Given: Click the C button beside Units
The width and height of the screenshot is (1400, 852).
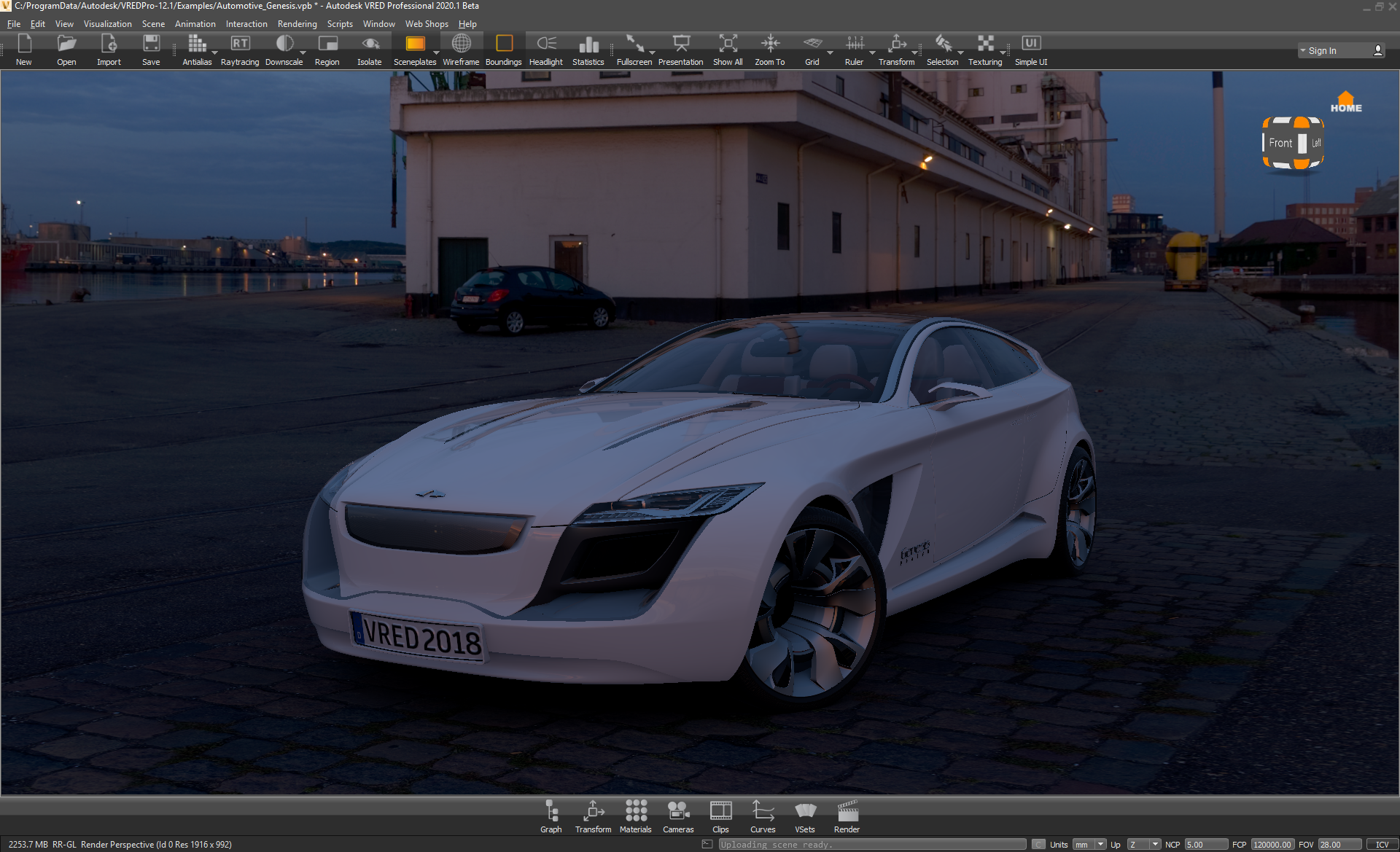Looking at the screenshot, I should tap(1039, 845).
